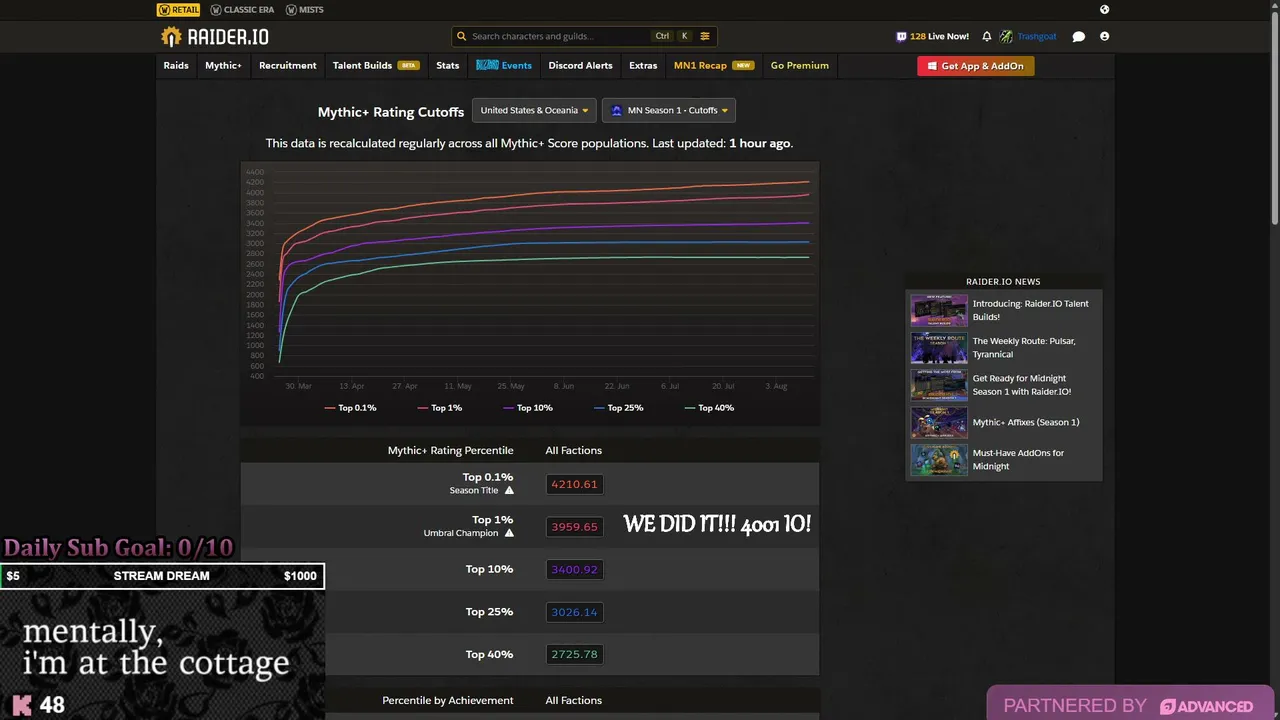Toggle the Top 40% chart series
This screenshot has height=720, width=1280.
pyautogui.click(x=709, y=408)
